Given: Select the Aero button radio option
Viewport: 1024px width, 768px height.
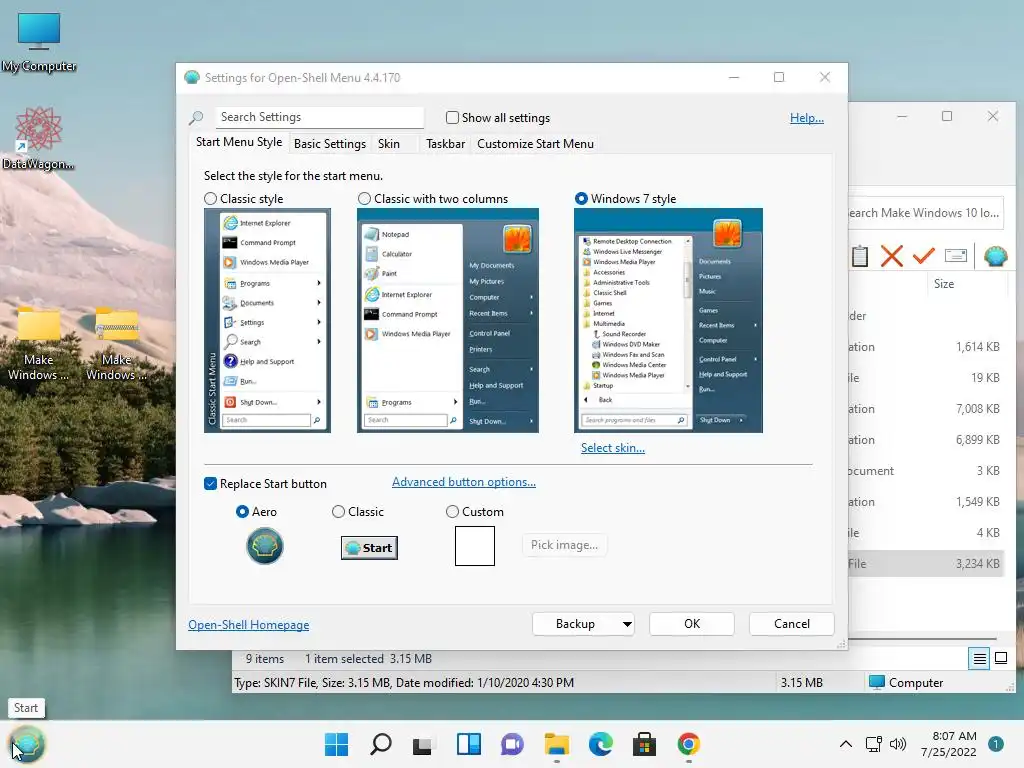Looking at the screenshot, I should [x=242, y=511].
